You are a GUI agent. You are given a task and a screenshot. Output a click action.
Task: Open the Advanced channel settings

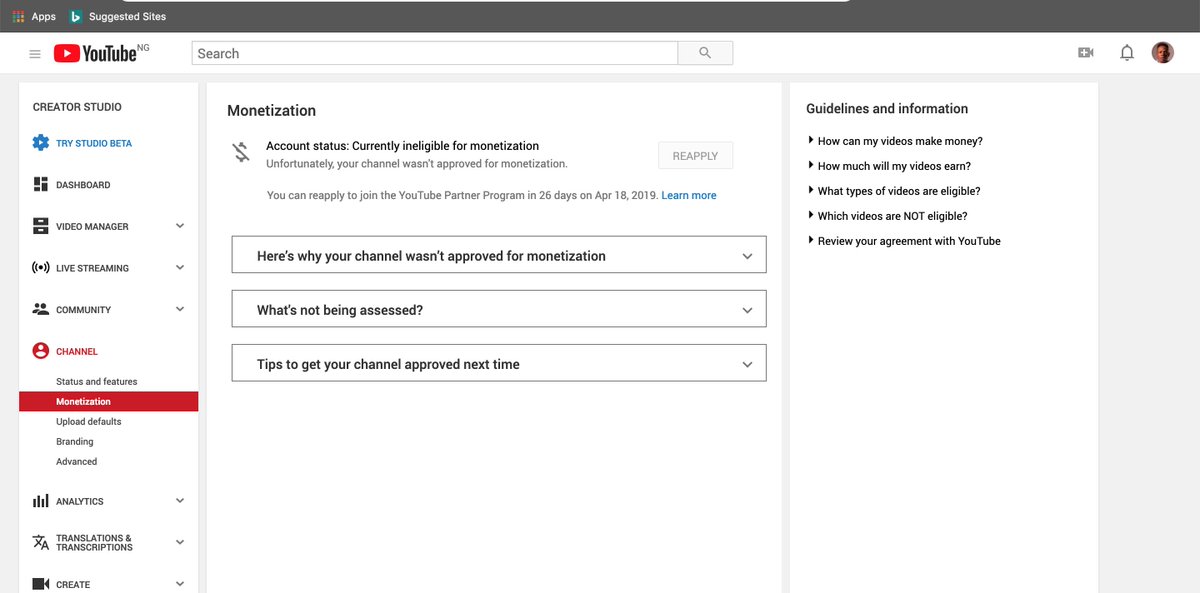pos(77,462)
